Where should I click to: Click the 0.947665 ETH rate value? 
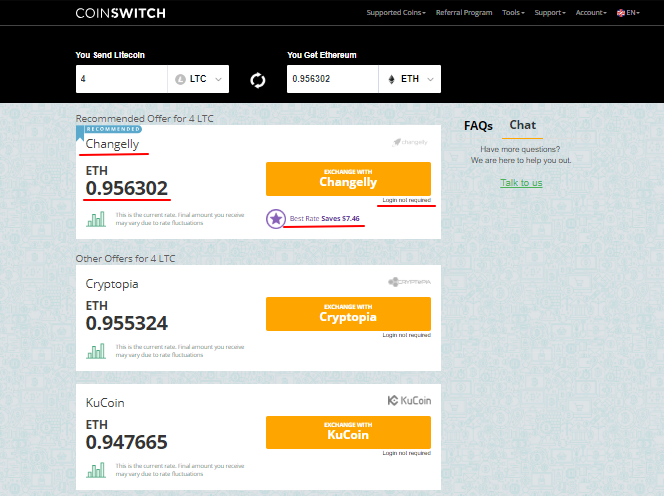click(x=127, y=442)
